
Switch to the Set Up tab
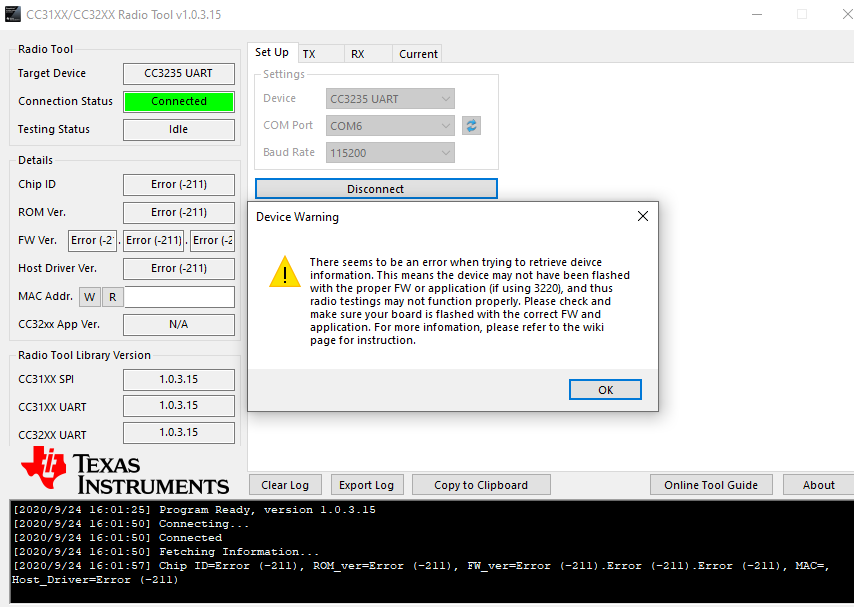[272, 52]
